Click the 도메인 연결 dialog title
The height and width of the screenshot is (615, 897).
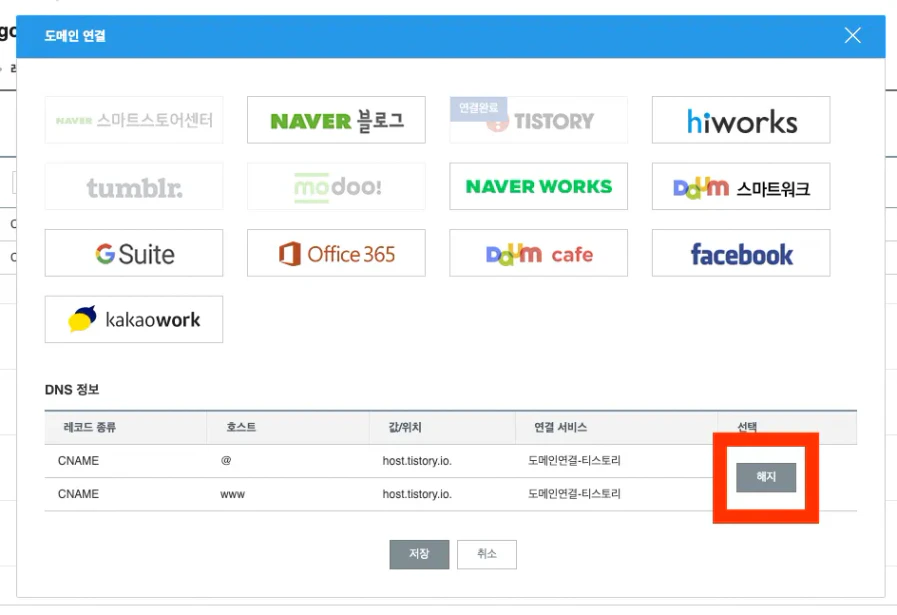(75, 36)
